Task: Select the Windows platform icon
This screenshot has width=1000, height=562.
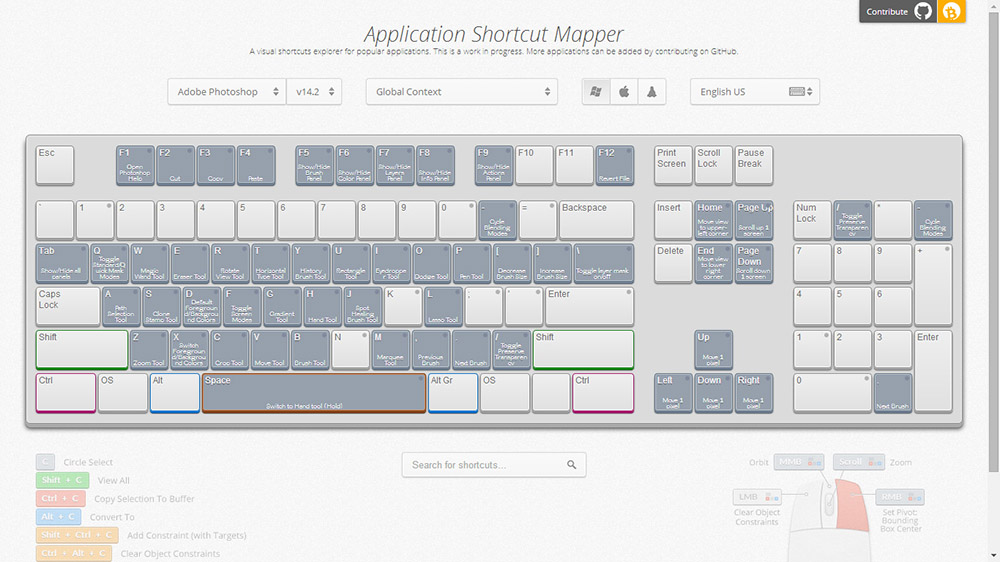Action: tap(596, 92)
